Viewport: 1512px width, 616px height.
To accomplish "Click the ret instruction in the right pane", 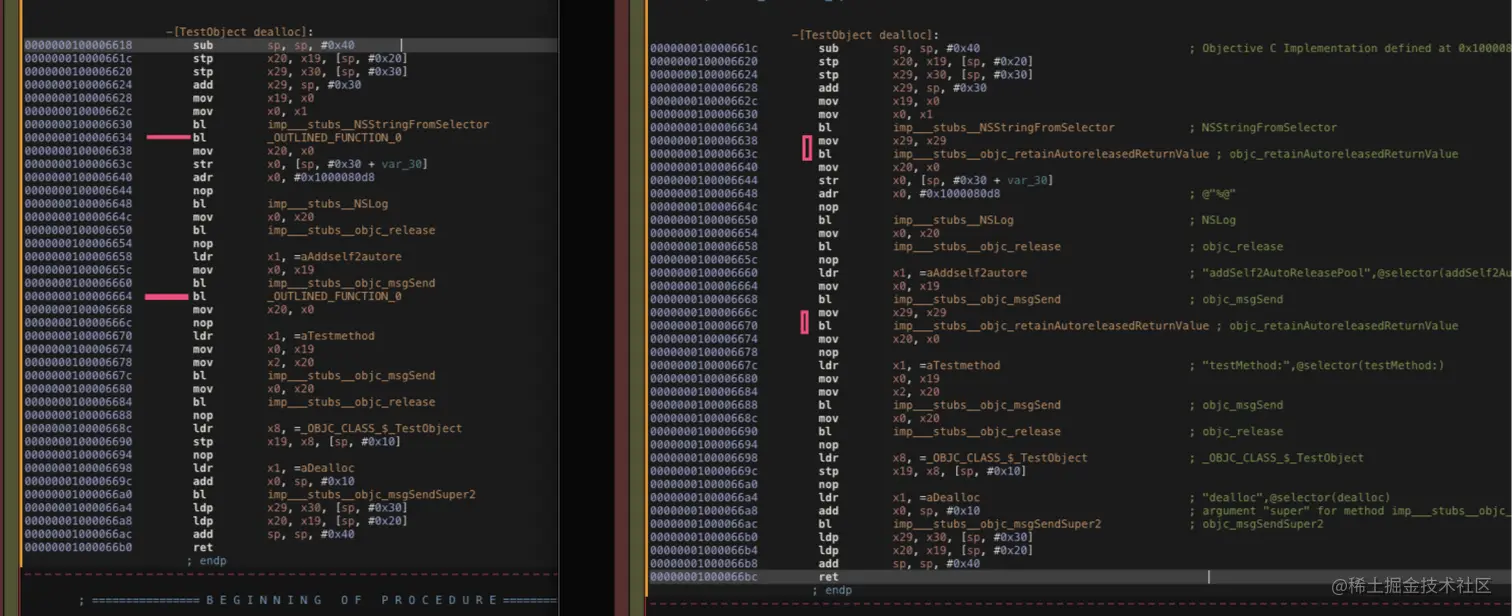I will (x=829, y=577).
